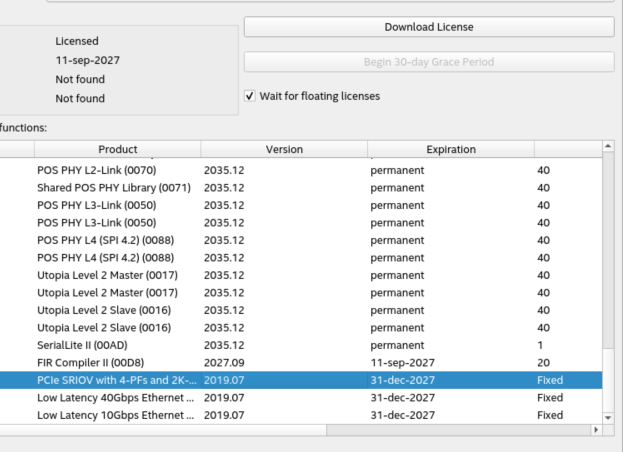Screen dimensions: 623x452
Task: Select first Utopia Level 2 Slave row
Action: tap(104, 310)
